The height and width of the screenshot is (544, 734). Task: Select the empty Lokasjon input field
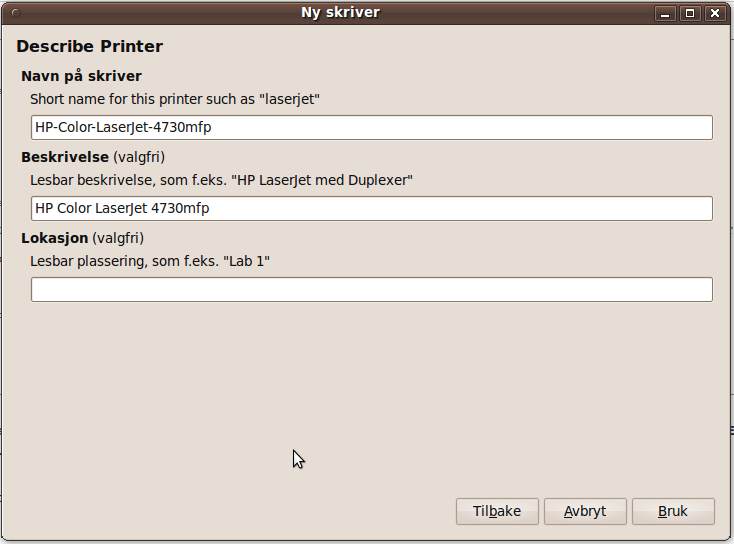pos(371,290)
